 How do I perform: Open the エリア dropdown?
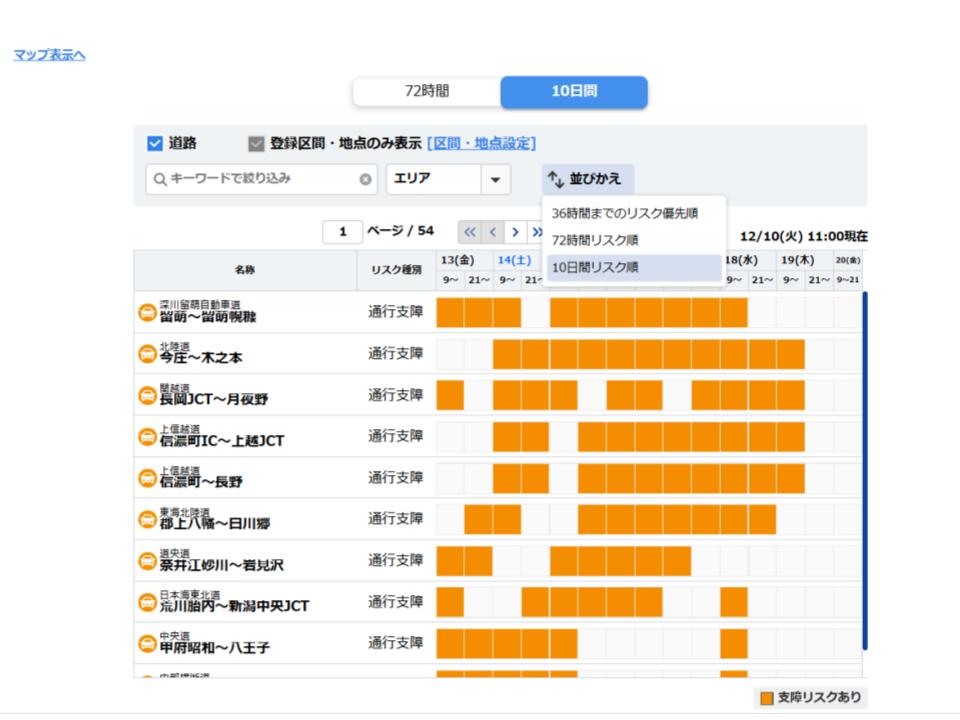[448, 180]
